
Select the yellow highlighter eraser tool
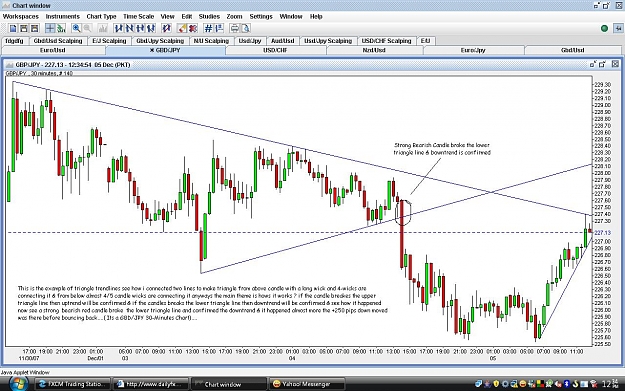(182, 28)
